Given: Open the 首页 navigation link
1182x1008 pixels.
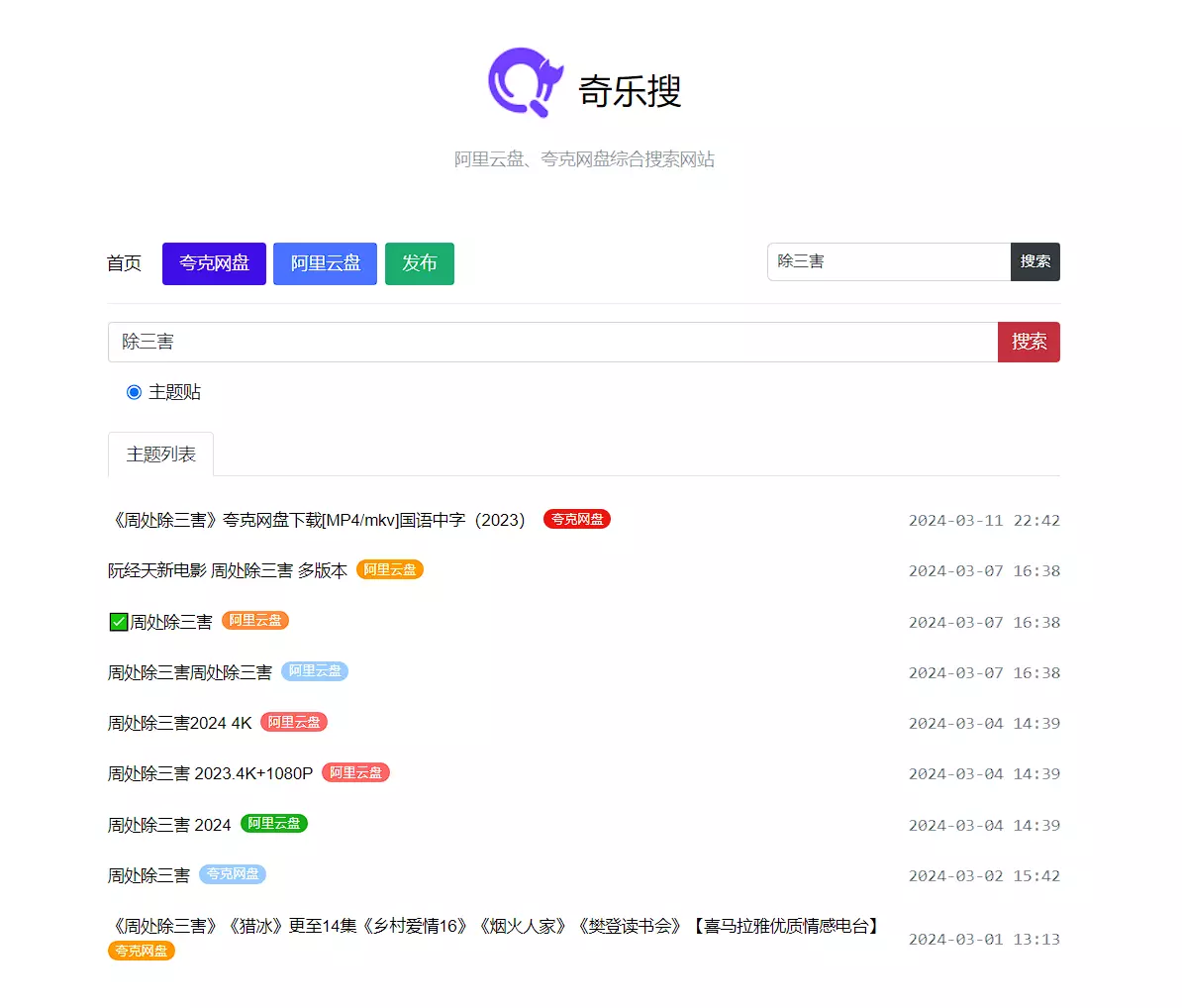Looking at the screenshot, I should (124, 263).
